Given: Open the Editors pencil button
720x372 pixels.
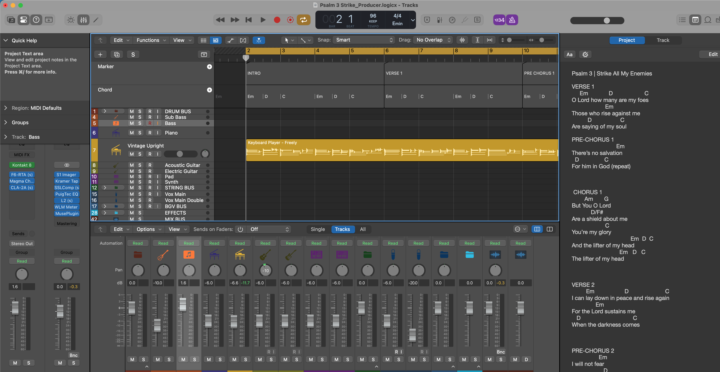Looking at the screenshot, I should (96, 20).
